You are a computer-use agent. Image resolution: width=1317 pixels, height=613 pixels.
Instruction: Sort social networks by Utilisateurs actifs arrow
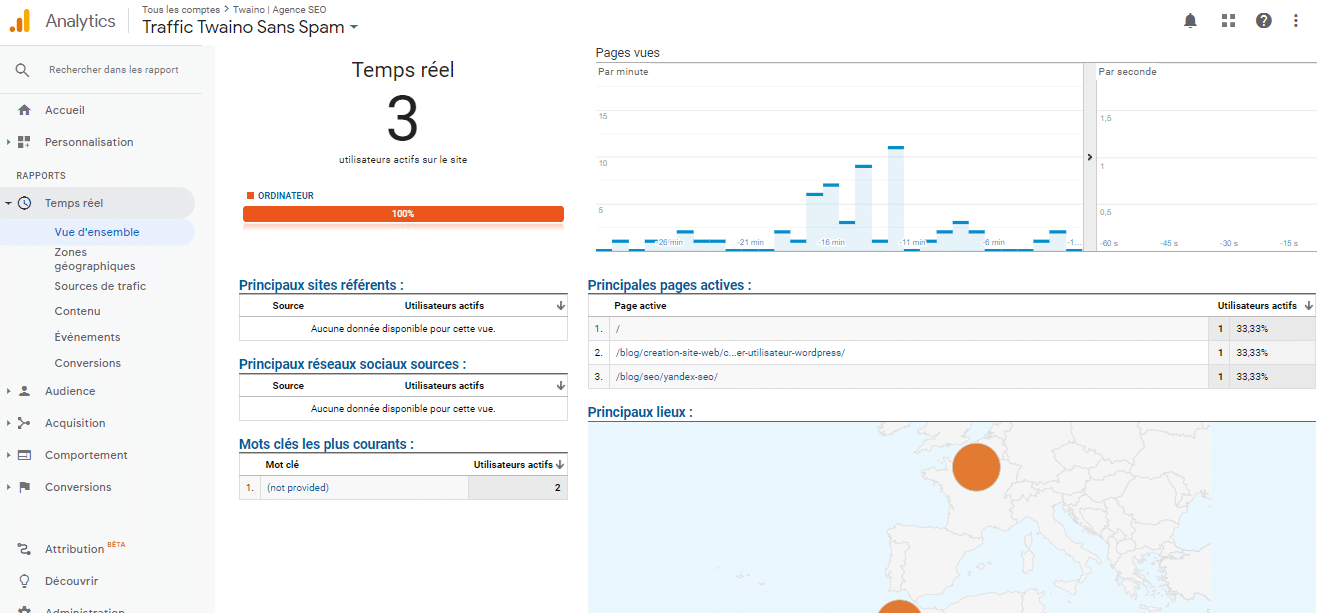[x=561, y=385]
